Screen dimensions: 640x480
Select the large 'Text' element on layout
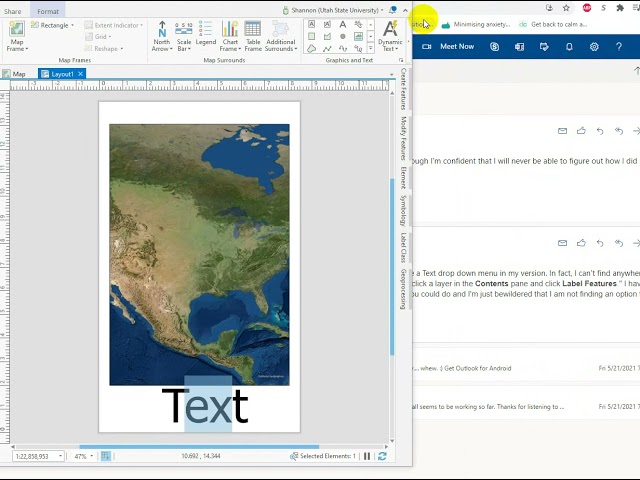click(205, 406)
